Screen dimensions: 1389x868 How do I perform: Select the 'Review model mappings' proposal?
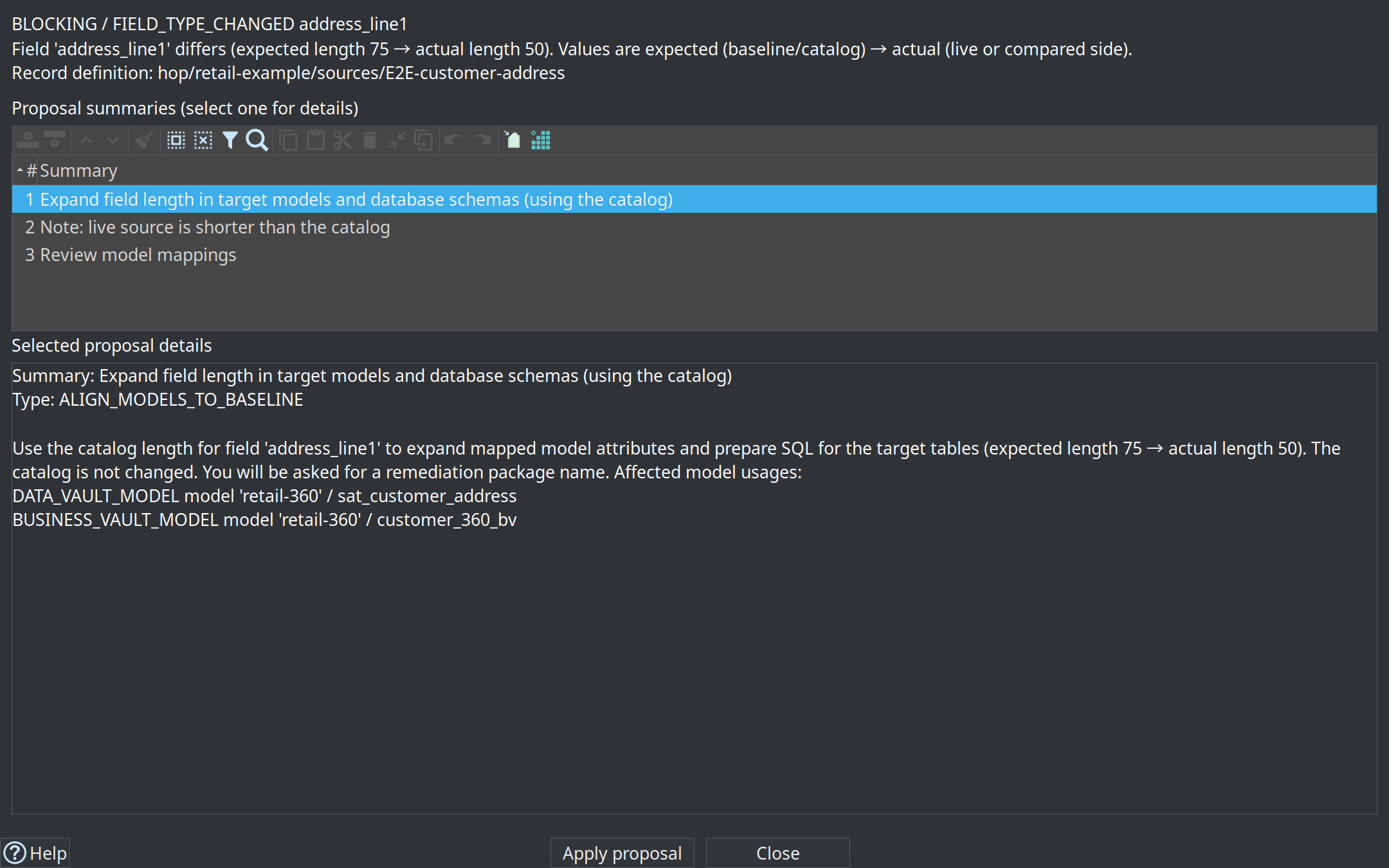coord(694,255)
